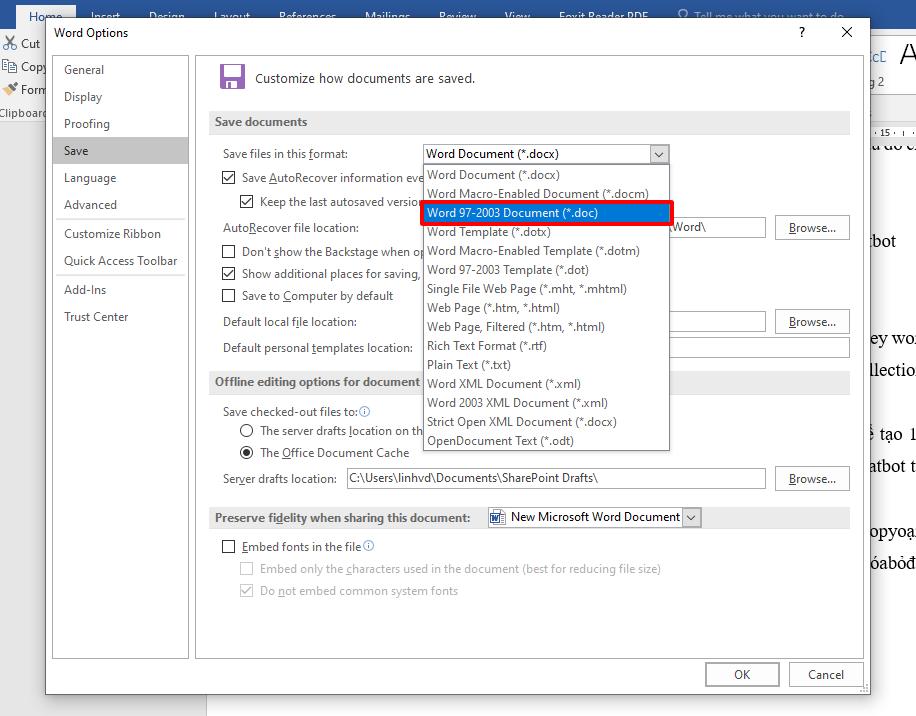Choose Web Page, Filtered option

(546, 326)
